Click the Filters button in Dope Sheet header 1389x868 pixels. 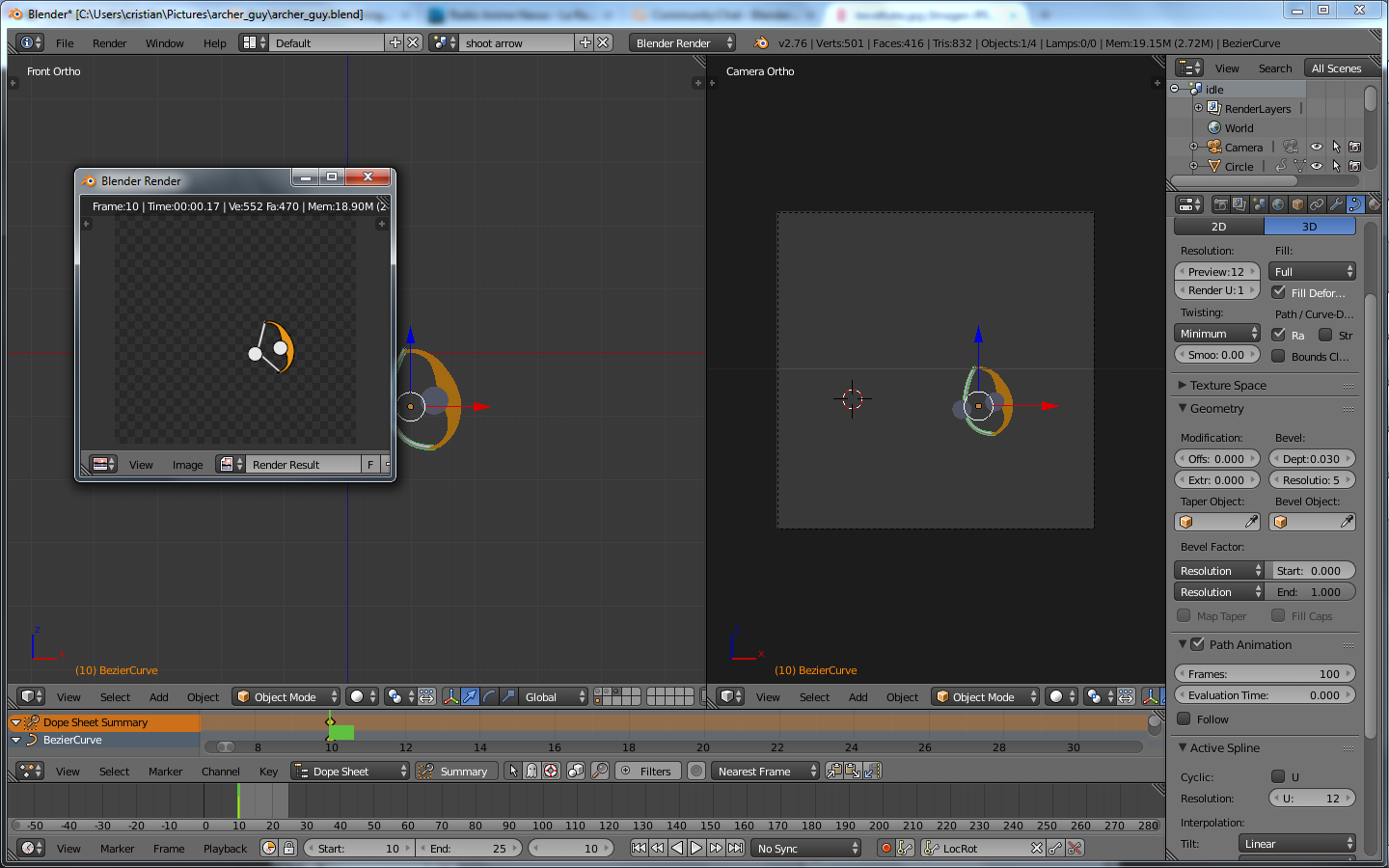click(647, 772)
